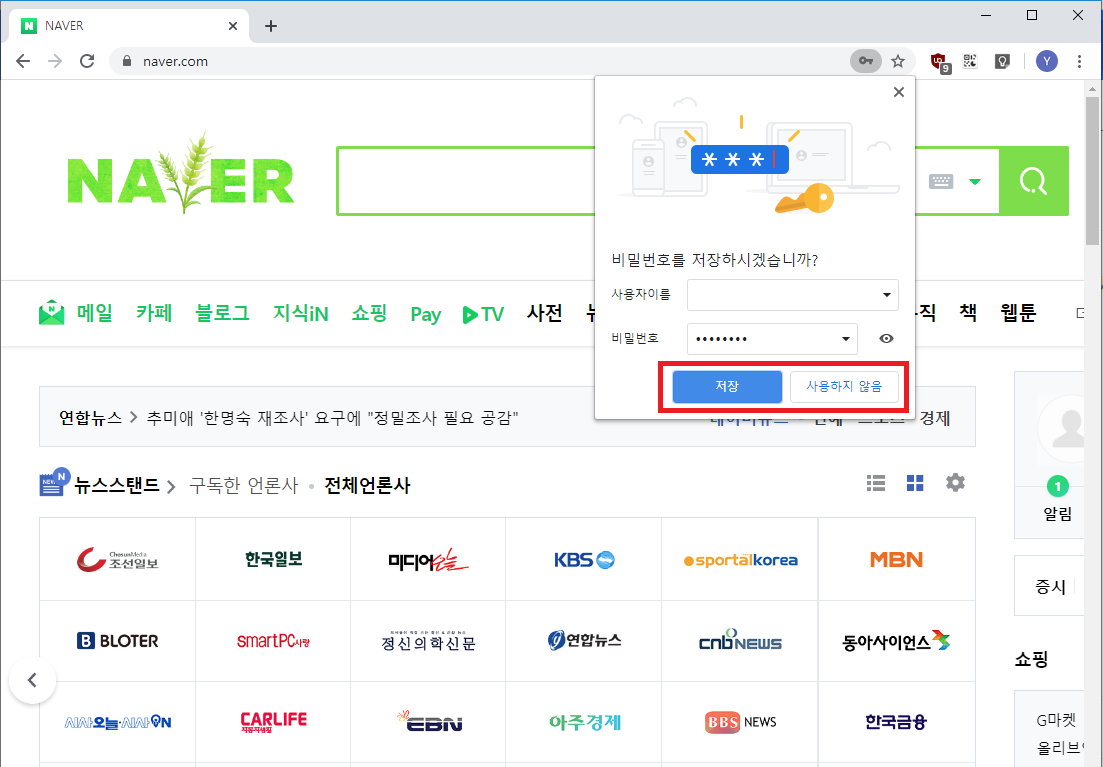Screen dimensions: 1103x767
Task: Click the 사용하지 않음 button
Action: 844,386
